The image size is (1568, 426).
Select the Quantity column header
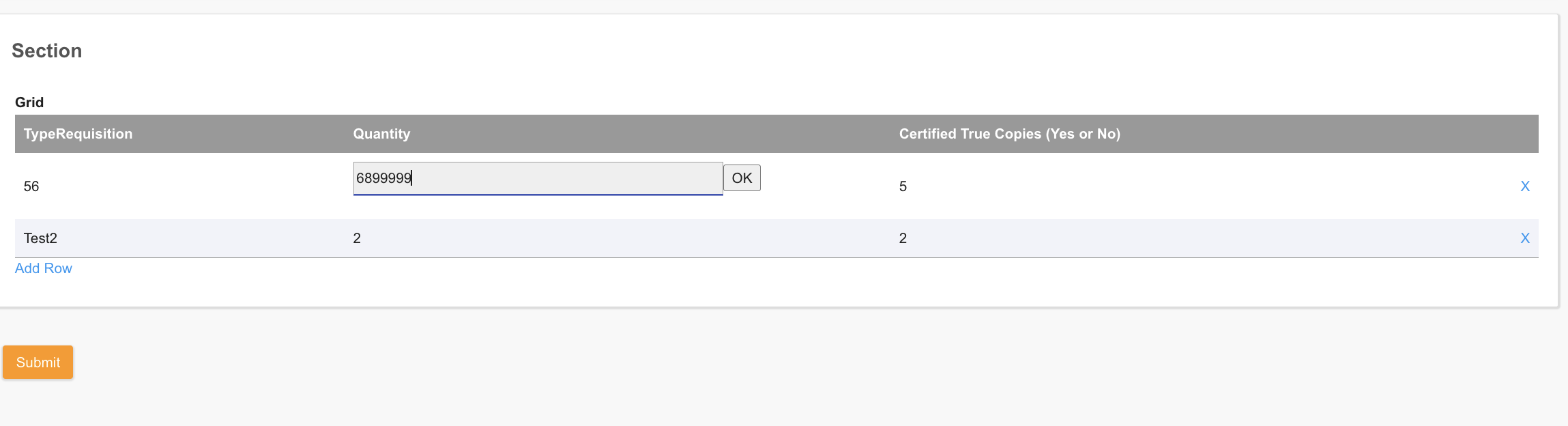381,134
